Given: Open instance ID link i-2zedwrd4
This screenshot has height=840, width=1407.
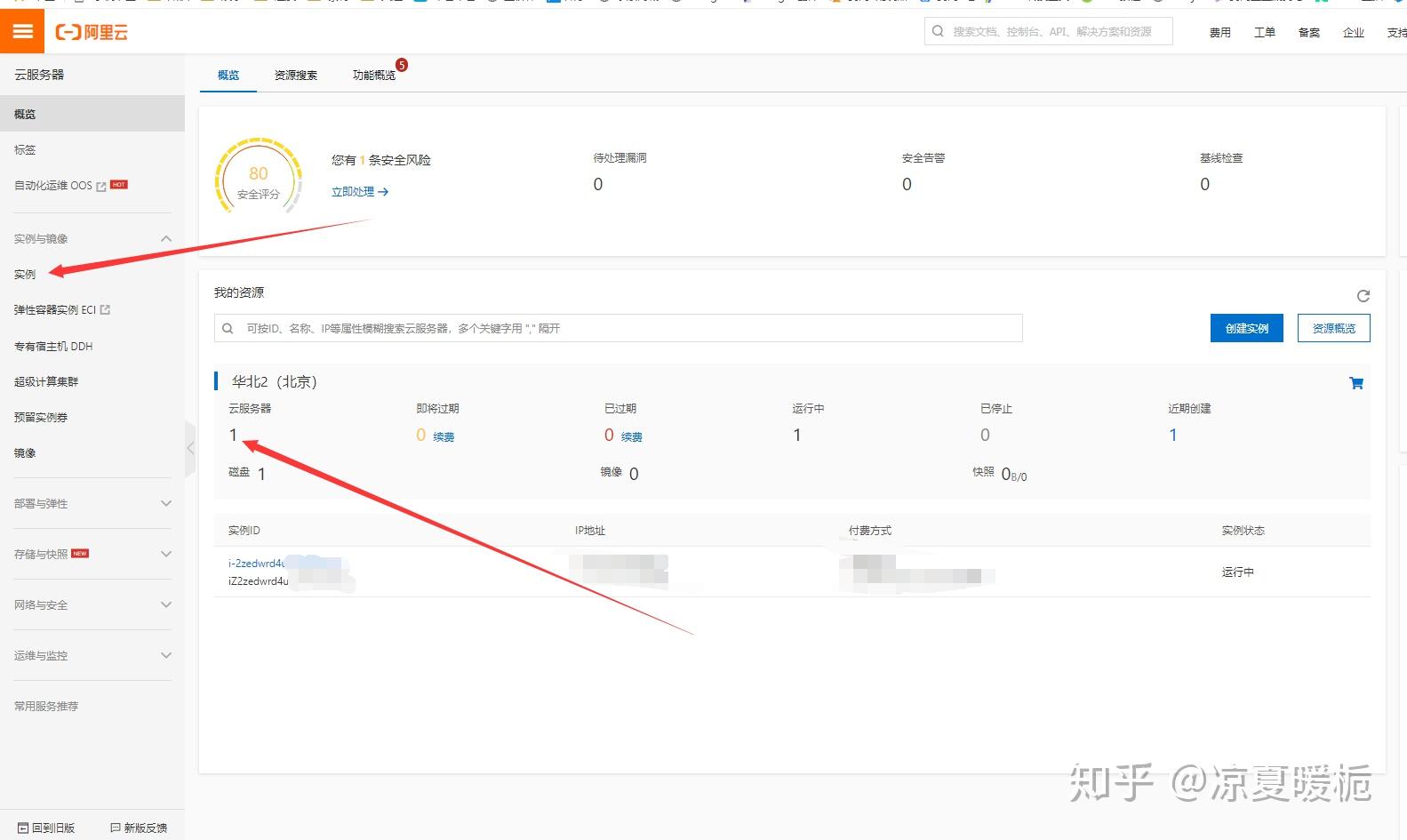Looking at the screenshot, I should tap(257, 563).
